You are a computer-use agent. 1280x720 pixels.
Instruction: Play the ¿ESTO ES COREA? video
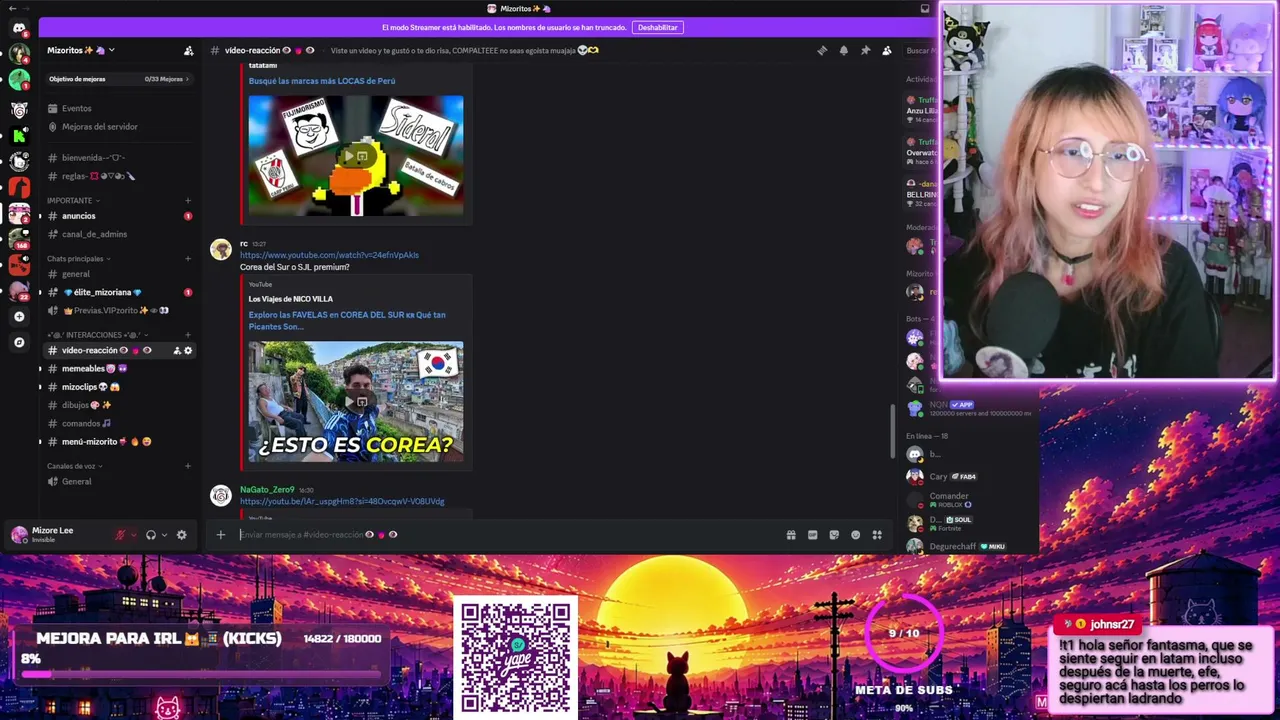[349, 402]
